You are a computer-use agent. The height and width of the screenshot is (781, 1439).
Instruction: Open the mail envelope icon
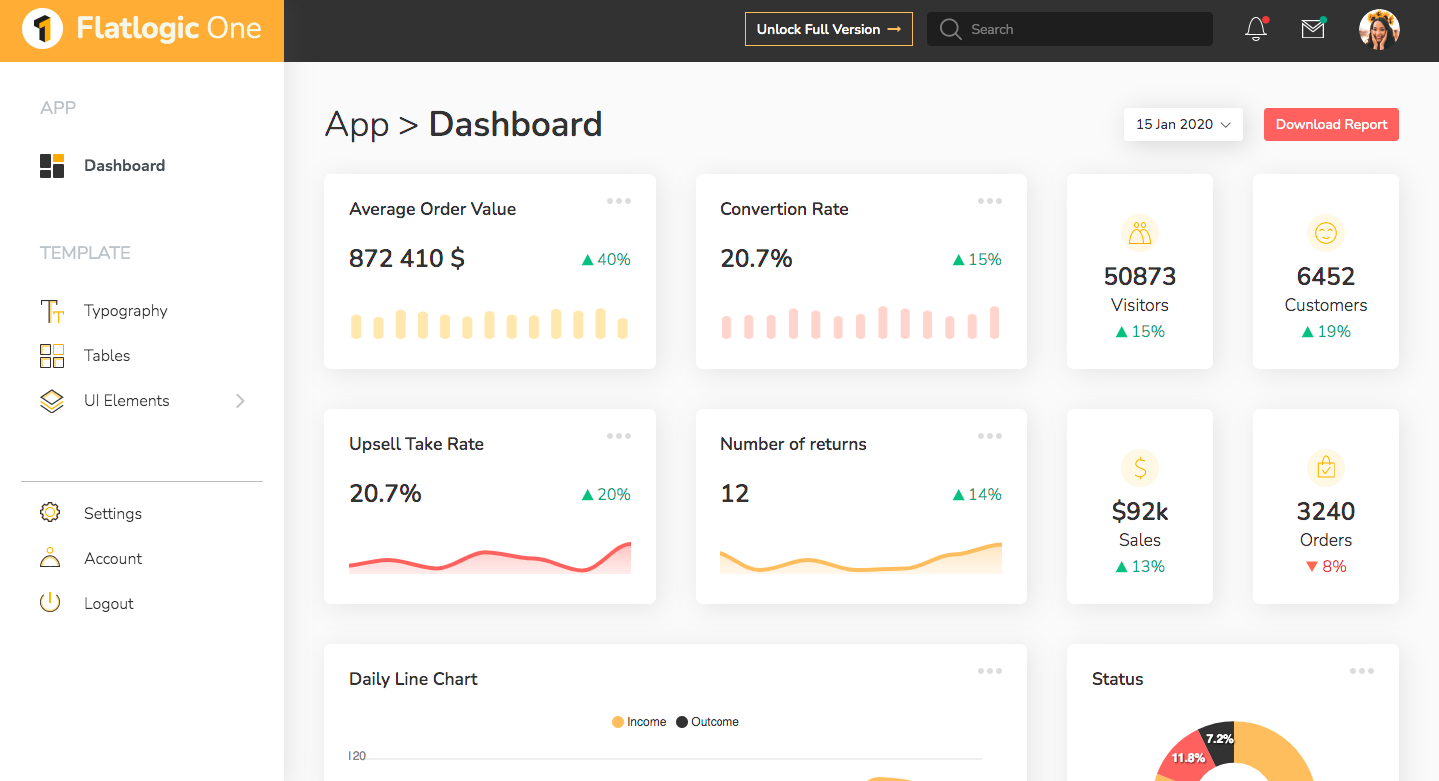pyautogui.click(x=1313, y=29)
